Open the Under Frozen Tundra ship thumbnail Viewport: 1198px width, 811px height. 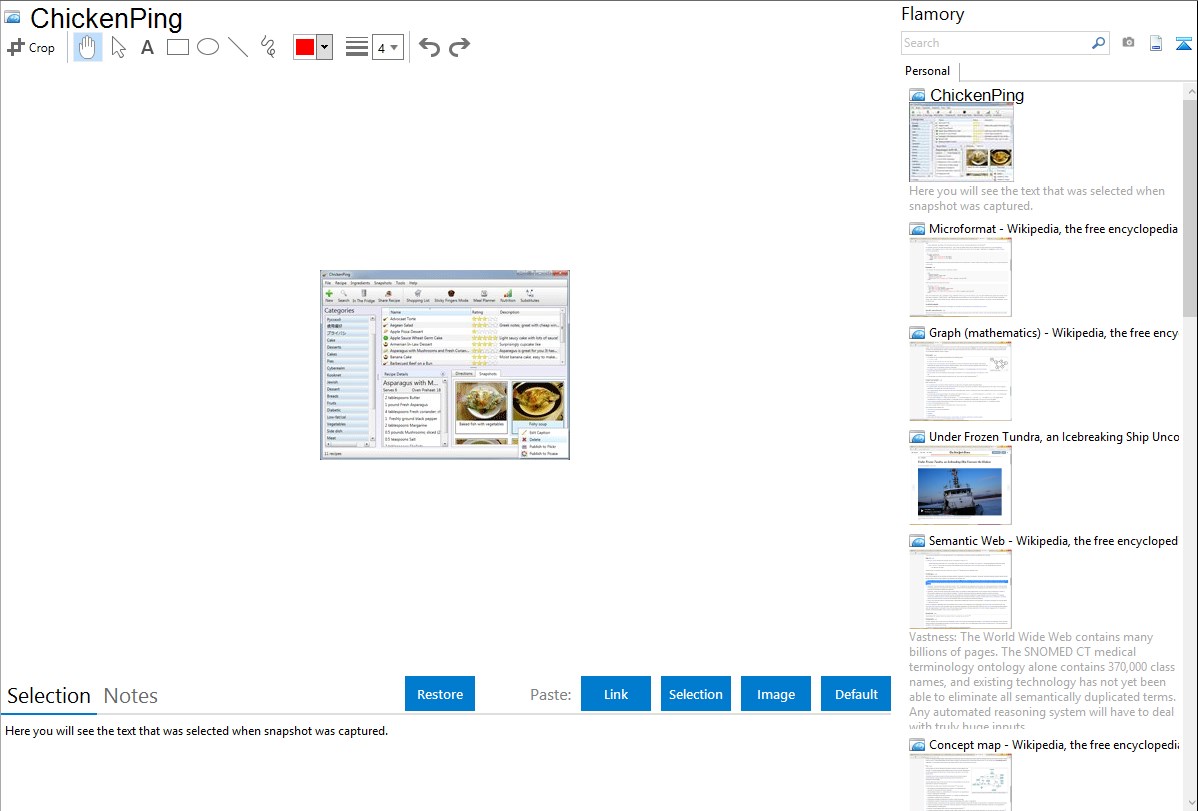[960, 485]
